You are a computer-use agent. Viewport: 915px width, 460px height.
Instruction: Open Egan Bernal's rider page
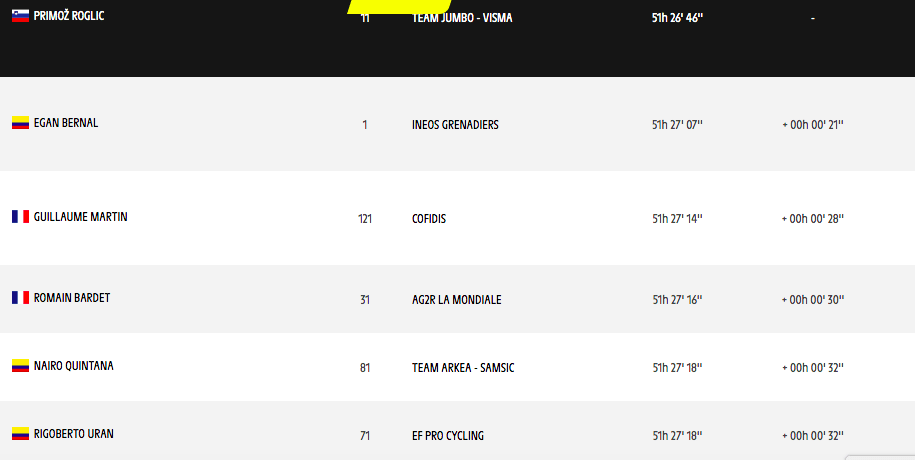click(x=66, y=123)
